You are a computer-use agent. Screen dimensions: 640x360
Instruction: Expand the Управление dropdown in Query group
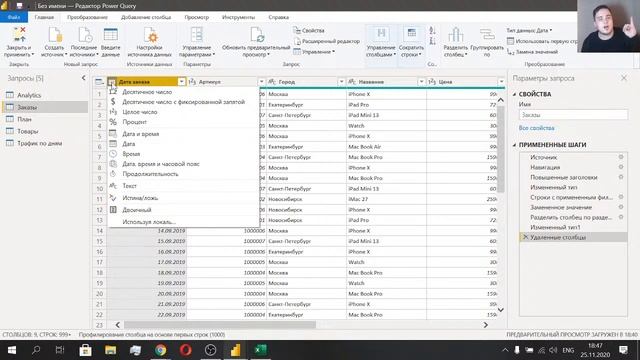click(x=314, y=52)
